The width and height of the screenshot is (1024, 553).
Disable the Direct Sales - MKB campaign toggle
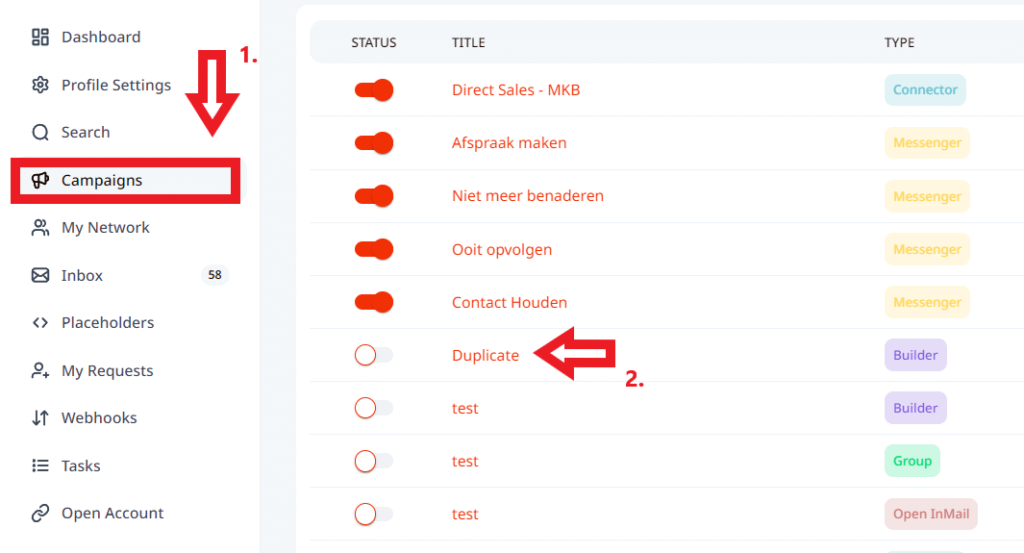point(374,90)
